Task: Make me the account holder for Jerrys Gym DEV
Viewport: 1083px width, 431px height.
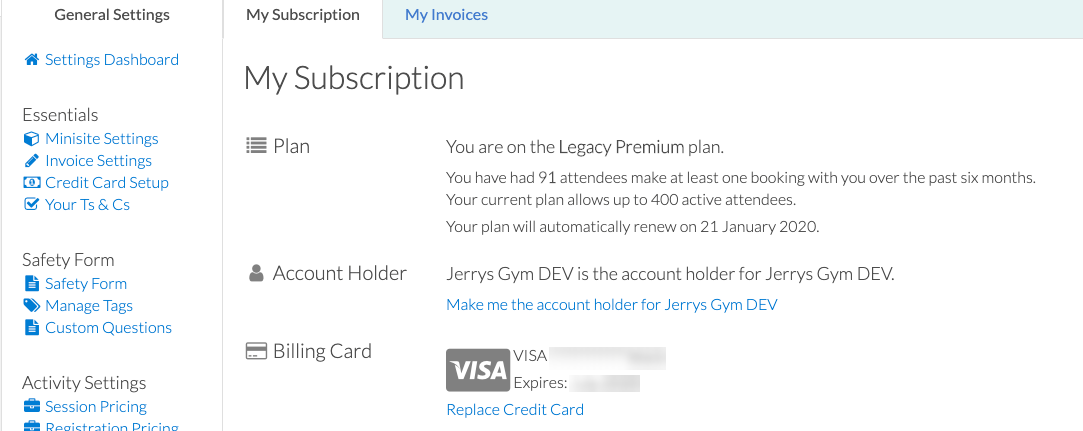Action: (611, 305)
